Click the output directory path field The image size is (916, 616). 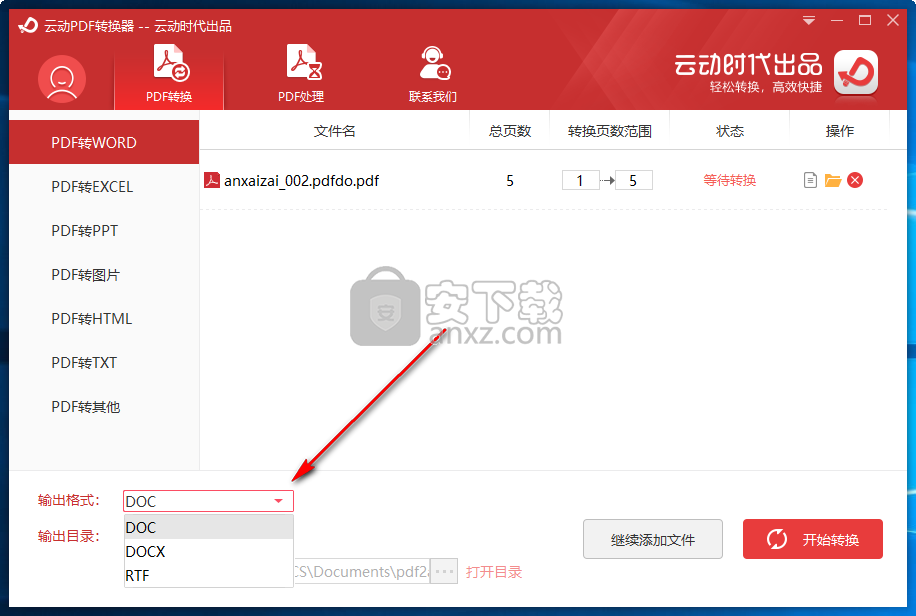[362, 571]
